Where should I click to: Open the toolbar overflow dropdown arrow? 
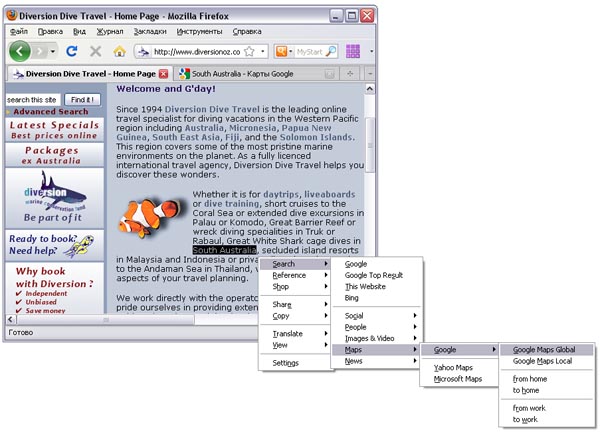(x=371, y=51)
